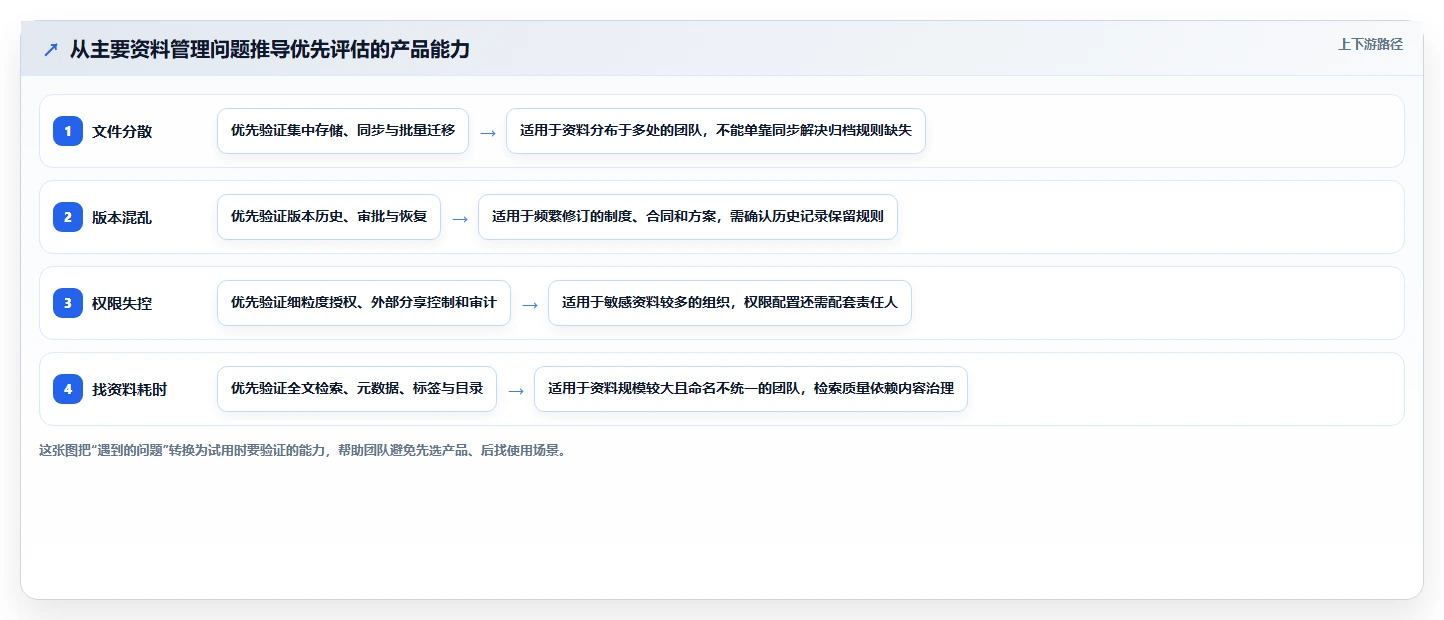The image size is (1444, 620).
Task: Select the 文件分散 problem label
Action: (122, 131)
